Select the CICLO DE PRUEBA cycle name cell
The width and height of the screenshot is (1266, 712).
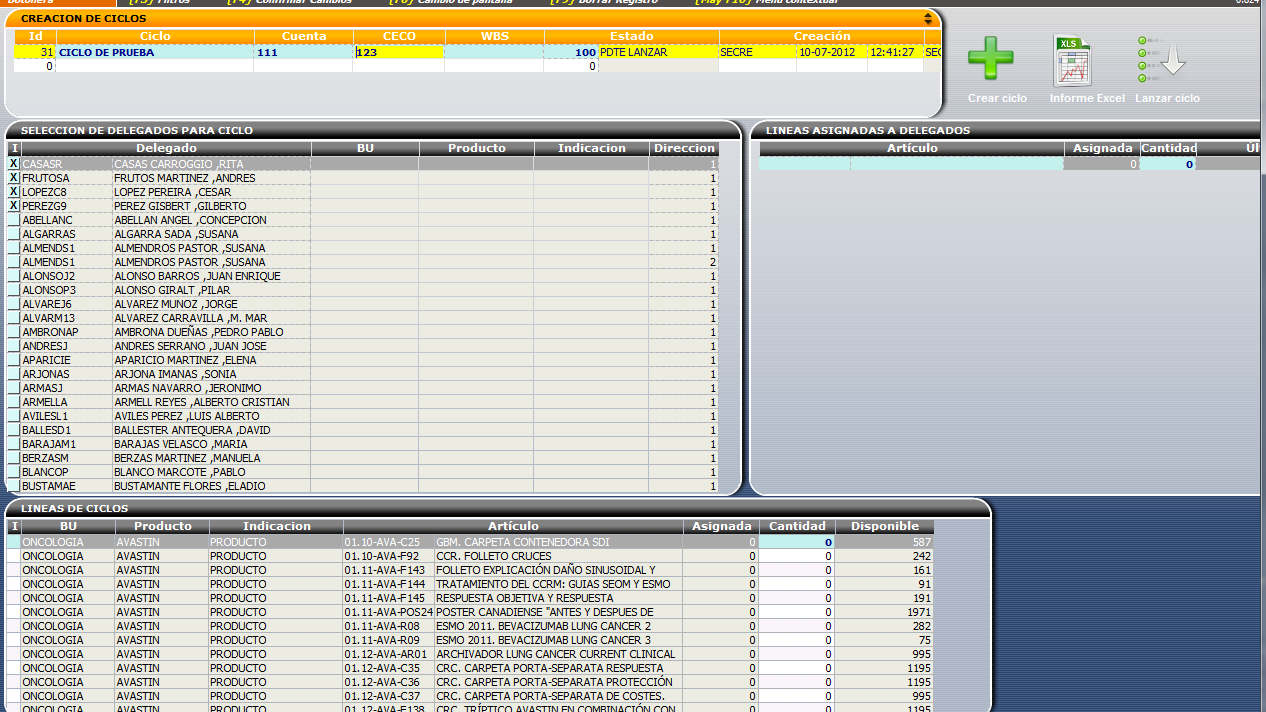pos(155,52)
